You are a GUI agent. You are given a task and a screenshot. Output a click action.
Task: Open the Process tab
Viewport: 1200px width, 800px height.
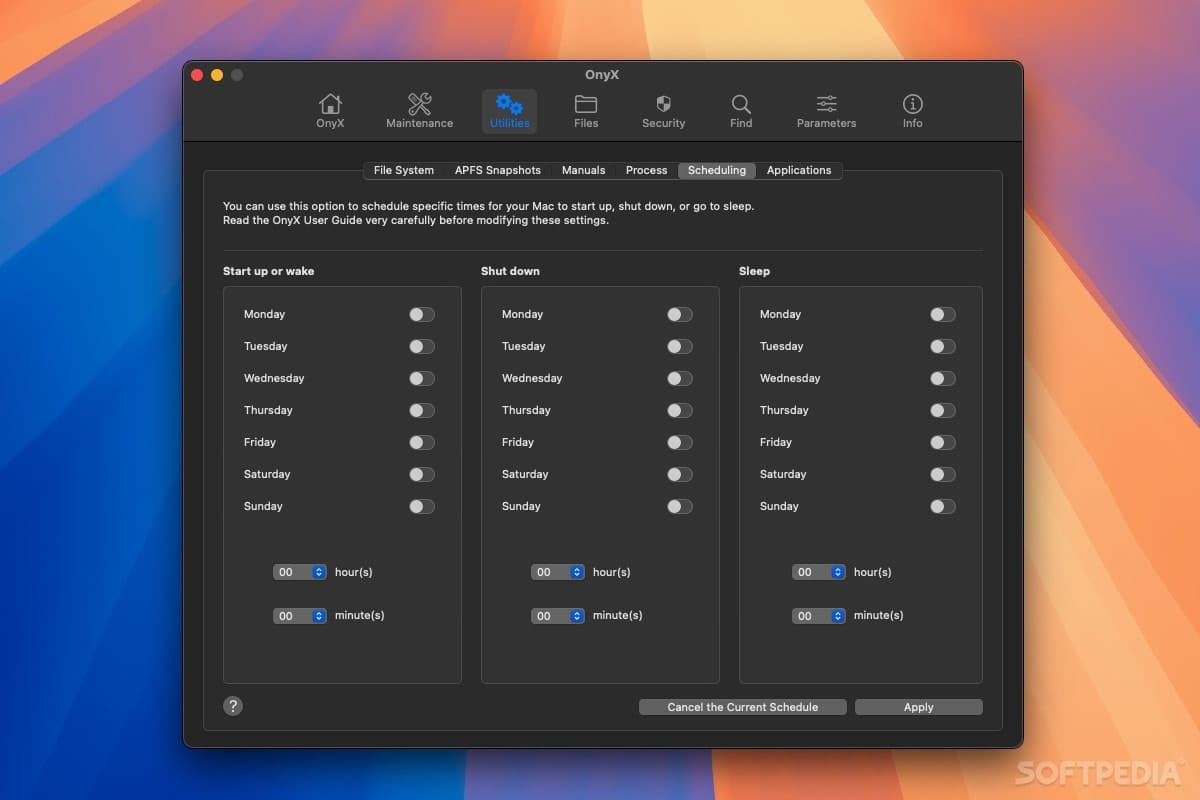click(x=646, y=170)
